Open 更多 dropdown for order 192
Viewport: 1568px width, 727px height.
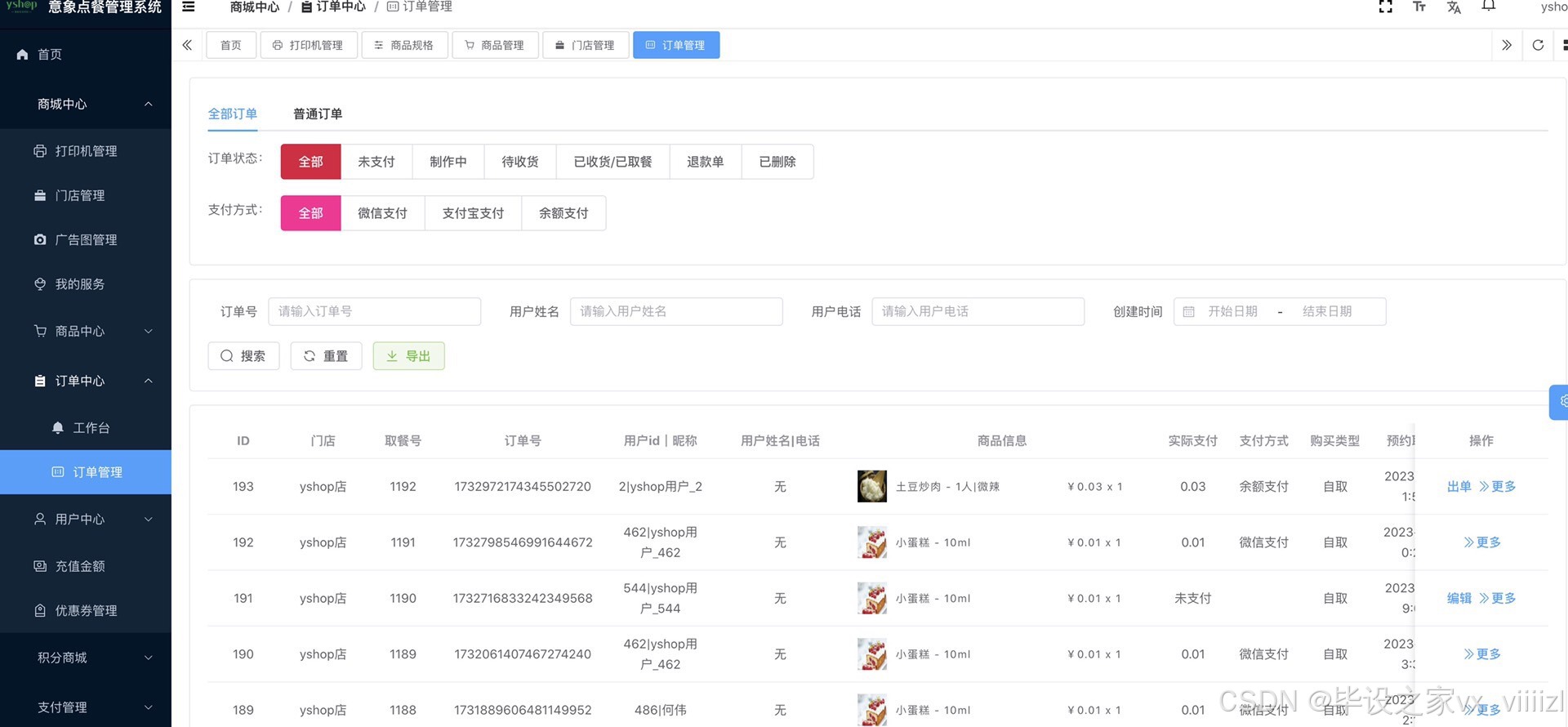(1482, 542)
